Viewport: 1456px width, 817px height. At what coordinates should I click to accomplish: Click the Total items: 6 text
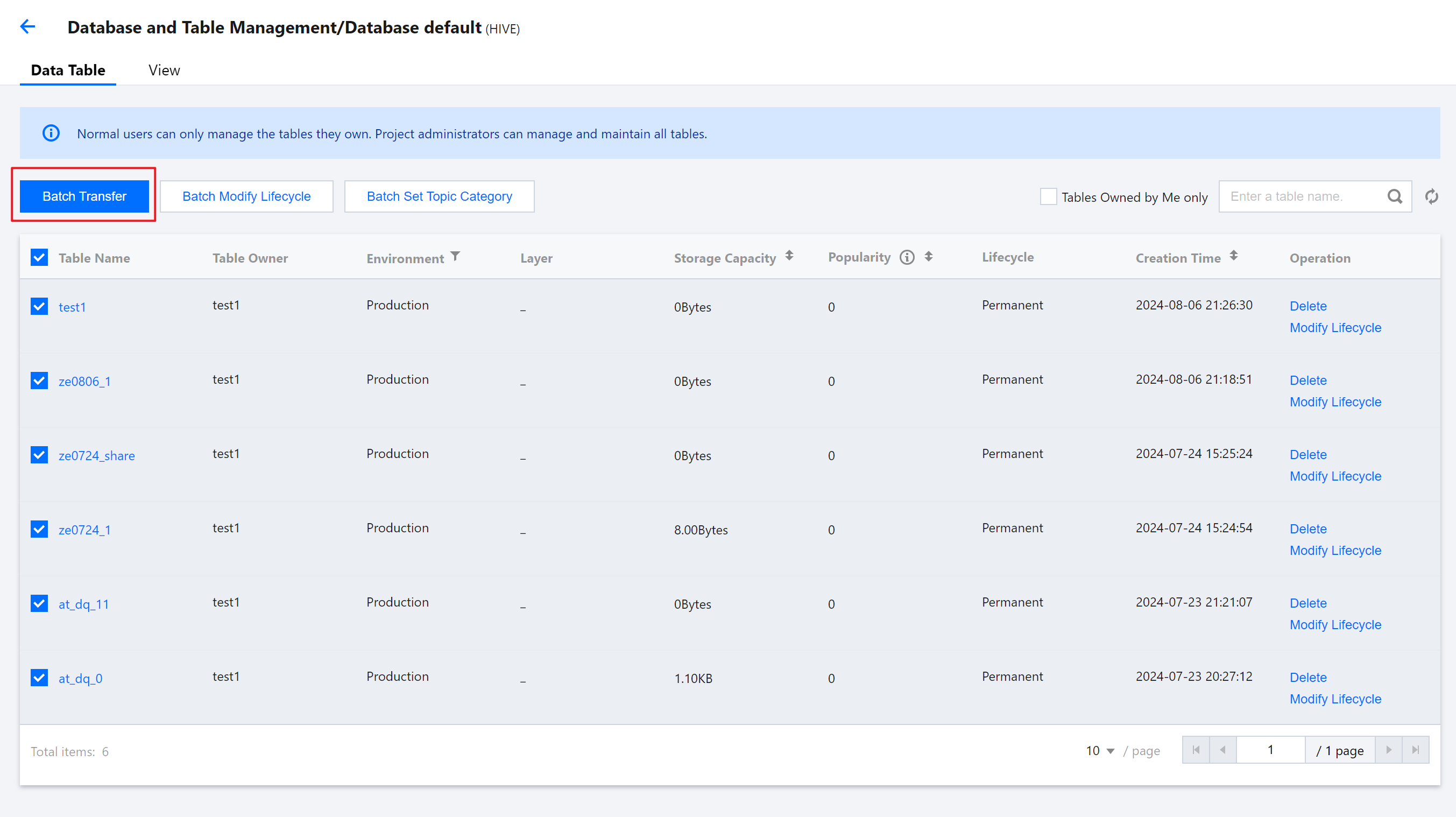(x=69, y=751)
